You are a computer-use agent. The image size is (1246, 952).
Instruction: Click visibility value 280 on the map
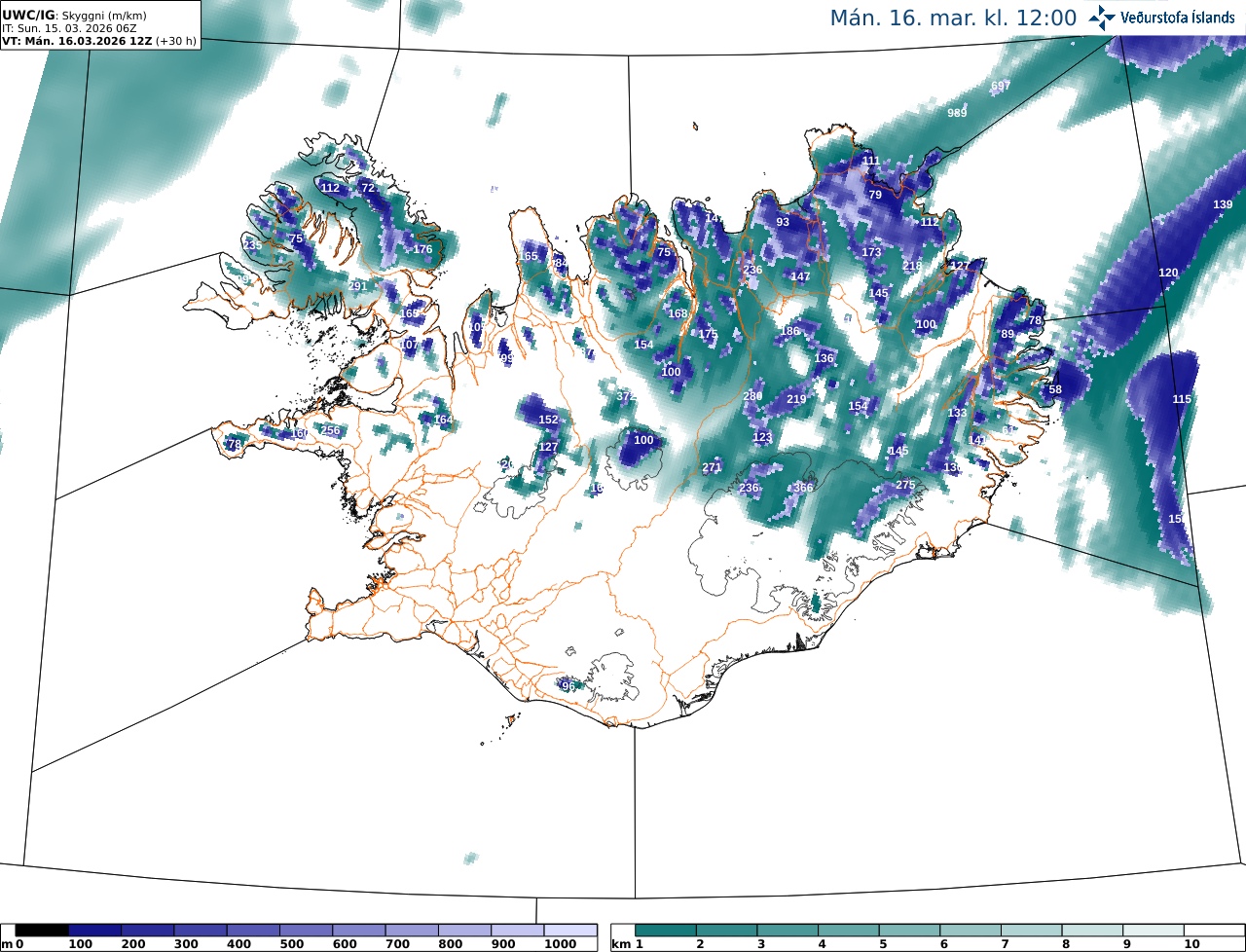click(x=752, y=396)
